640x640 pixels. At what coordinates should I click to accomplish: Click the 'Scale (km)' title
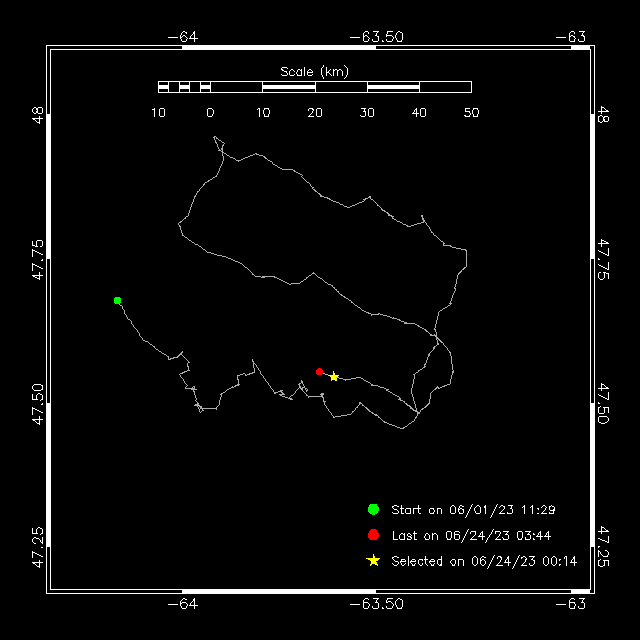pos(314,72)
